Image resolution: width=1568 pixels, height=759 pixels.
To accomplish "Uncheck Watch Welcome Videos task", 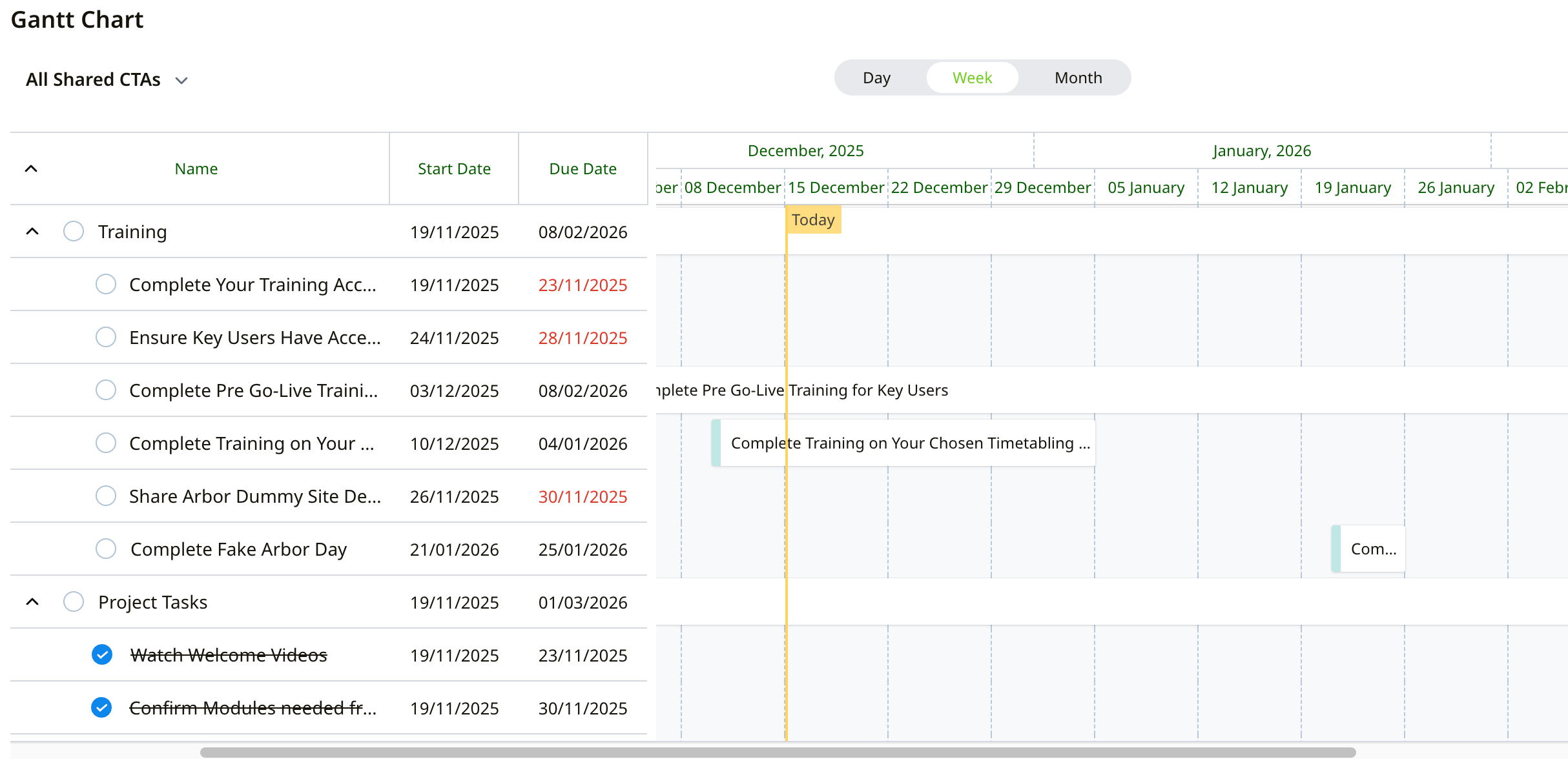I will pyautogui.click(x=102, y=654).
